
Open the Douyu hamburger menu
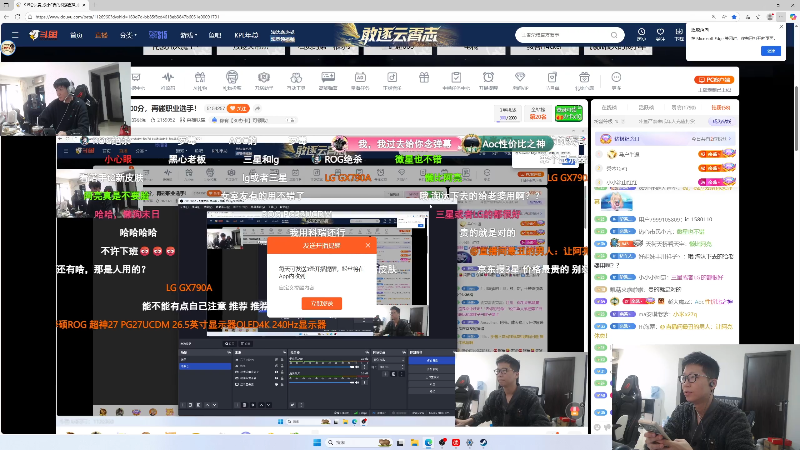15,35
